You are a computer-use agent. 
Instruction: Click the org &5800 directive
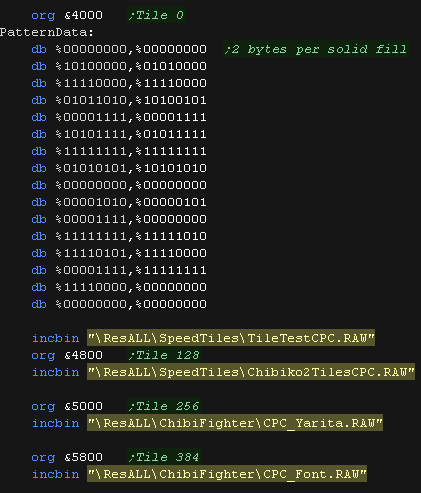coord(67,457)
